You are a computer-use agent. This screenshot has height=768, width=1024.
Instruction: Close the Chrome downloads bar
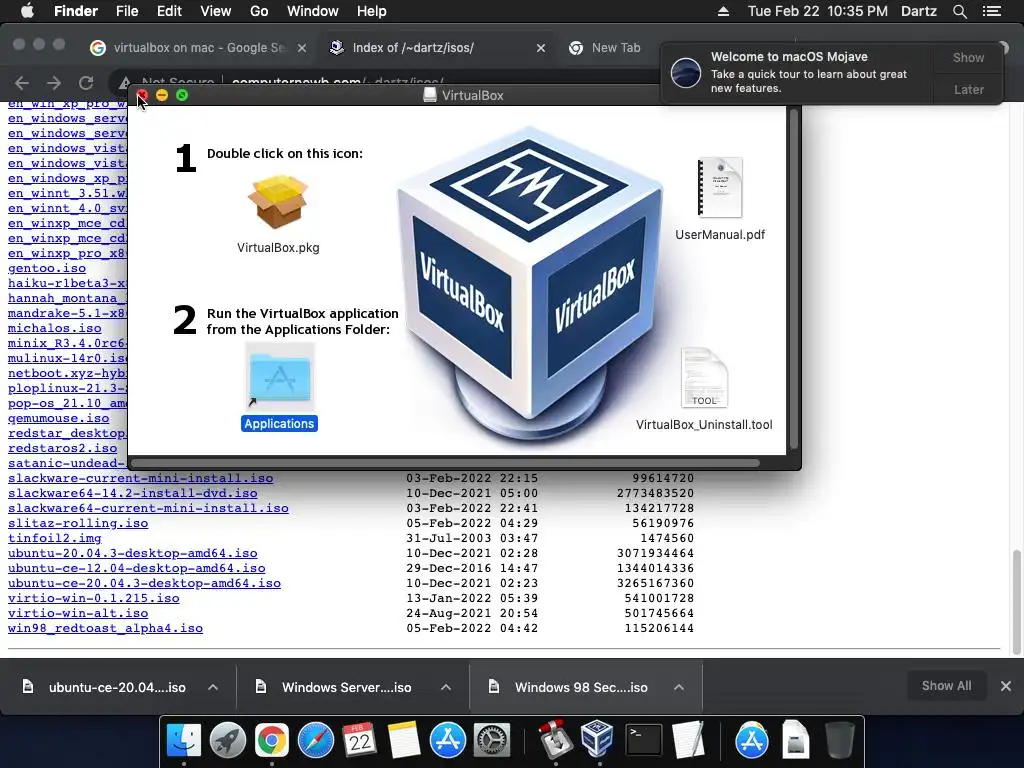[1006, 686]
